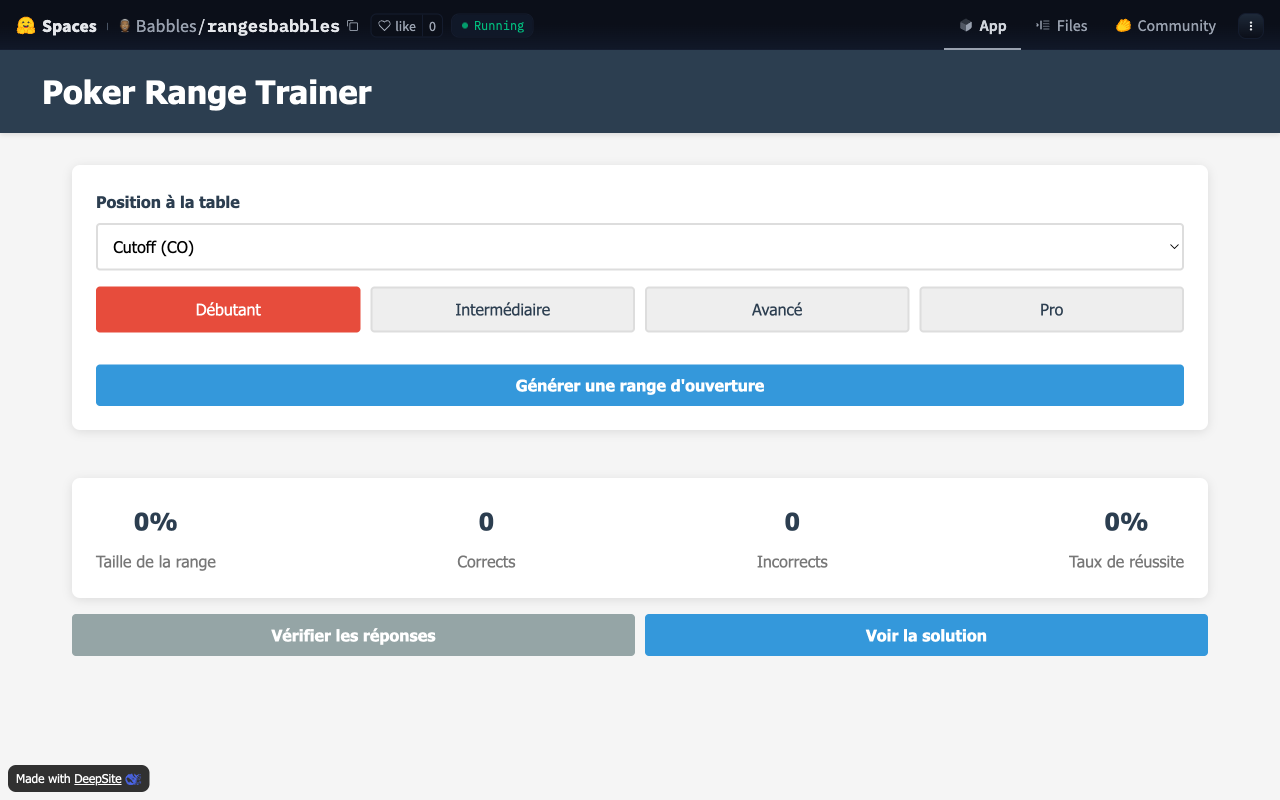Click Vérifier les réponses button
This screenshot has height=800, width=1280.
(x=353, y=635)
